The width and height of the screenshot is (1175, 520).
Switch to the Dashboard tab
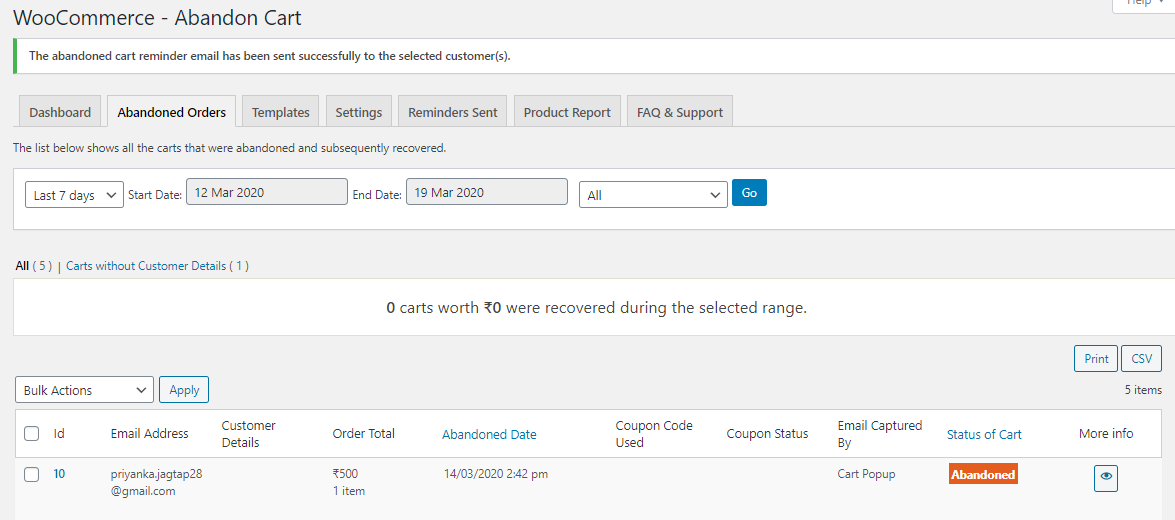click(x=60, y=112)
